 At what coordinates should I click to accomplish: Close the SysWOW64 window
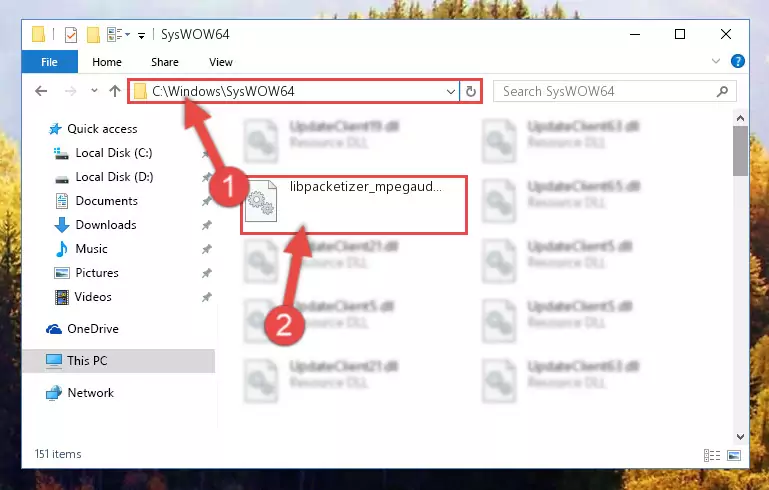pos(726,34)
